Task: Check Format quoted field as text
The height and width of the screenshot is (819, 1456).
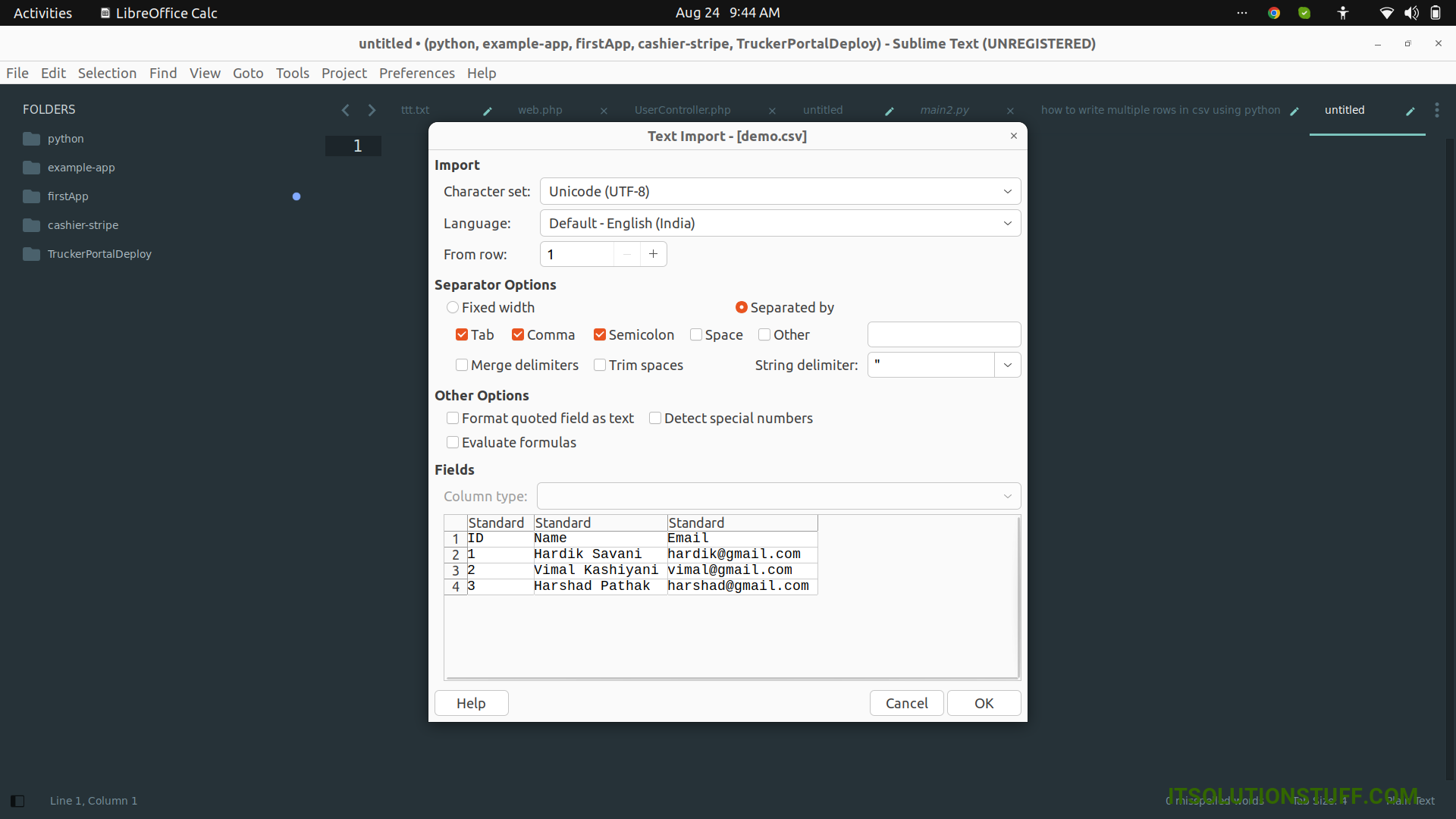Action: 453,418
